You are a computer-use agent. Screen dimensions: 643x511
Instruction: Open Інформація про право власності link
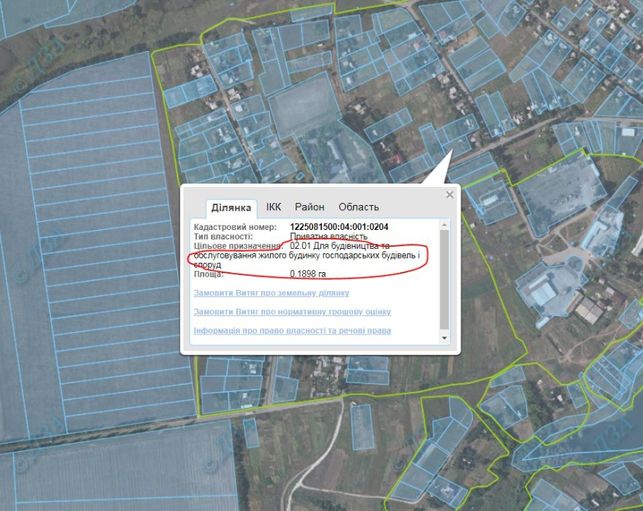[292, 331]
